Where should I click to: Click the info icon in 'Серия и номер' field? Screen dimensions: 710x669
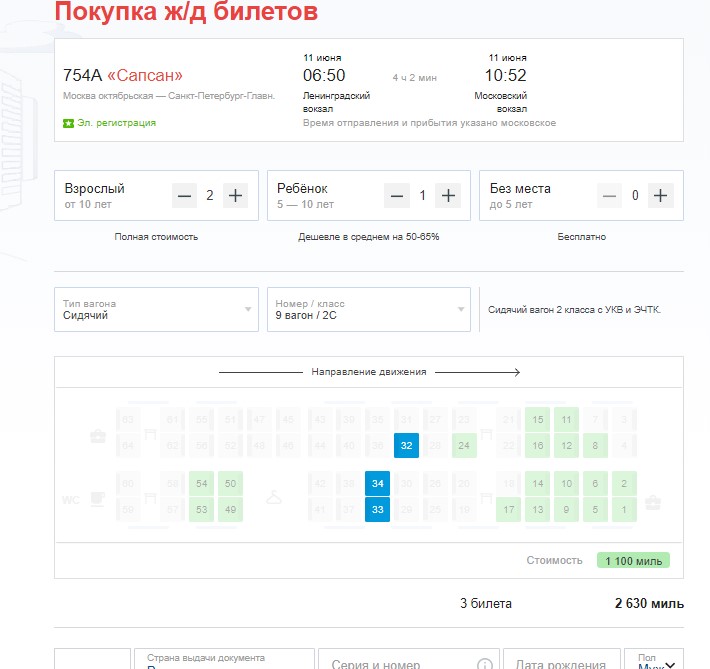pos(485,664)
